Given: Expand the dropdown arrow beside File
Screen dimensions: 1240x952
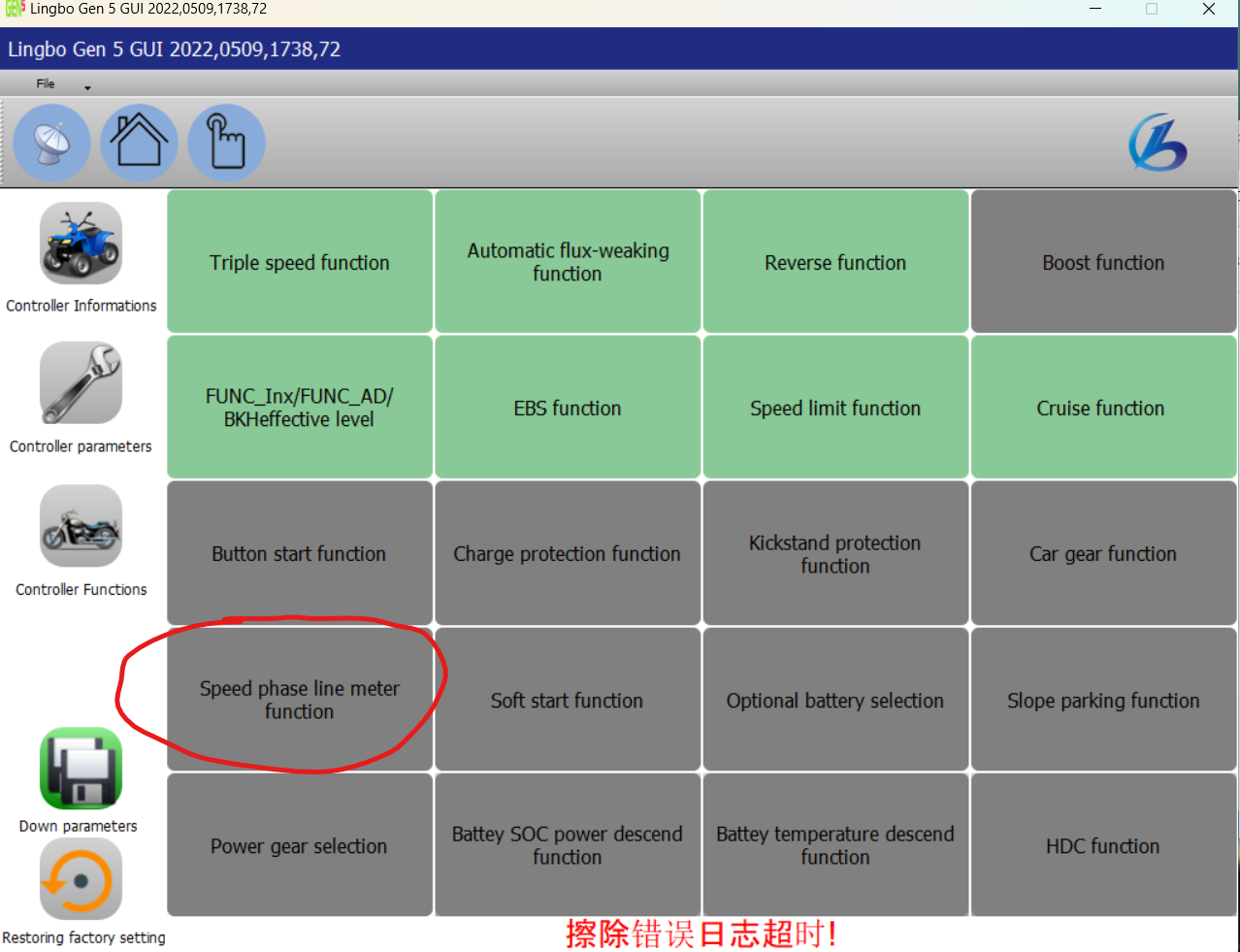Looking at the screenshot, I should (87, 88).
